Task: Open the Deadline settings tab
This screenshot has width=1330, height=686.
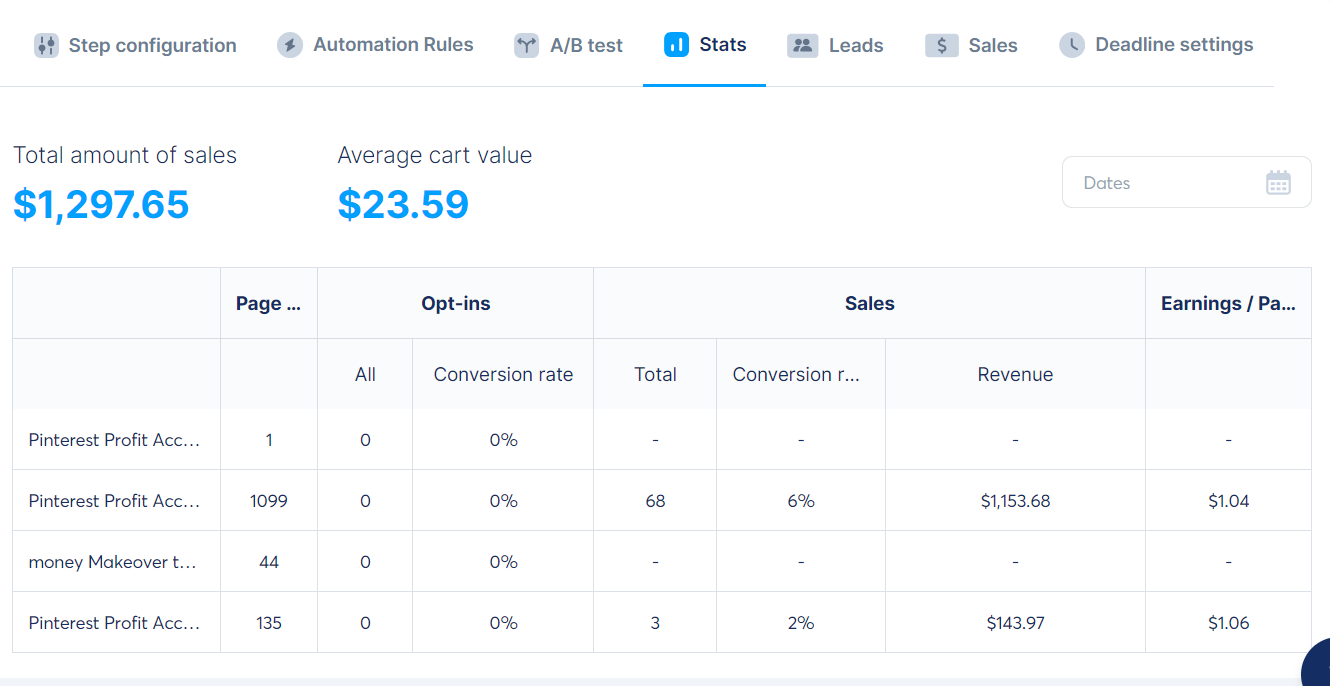Action: [1174, 45]
